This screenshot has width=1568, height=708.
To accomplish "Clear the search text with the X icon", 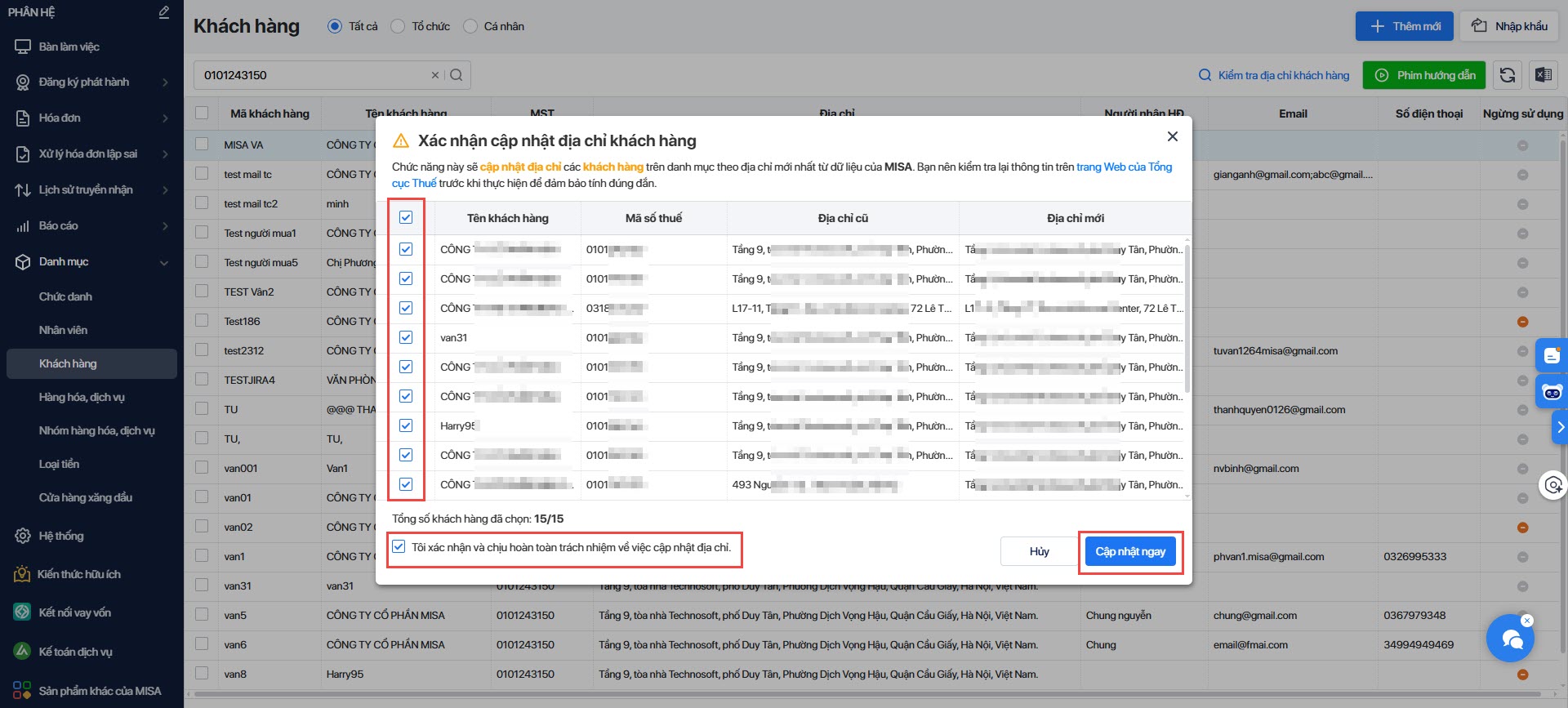I will (x=435, y=75).
